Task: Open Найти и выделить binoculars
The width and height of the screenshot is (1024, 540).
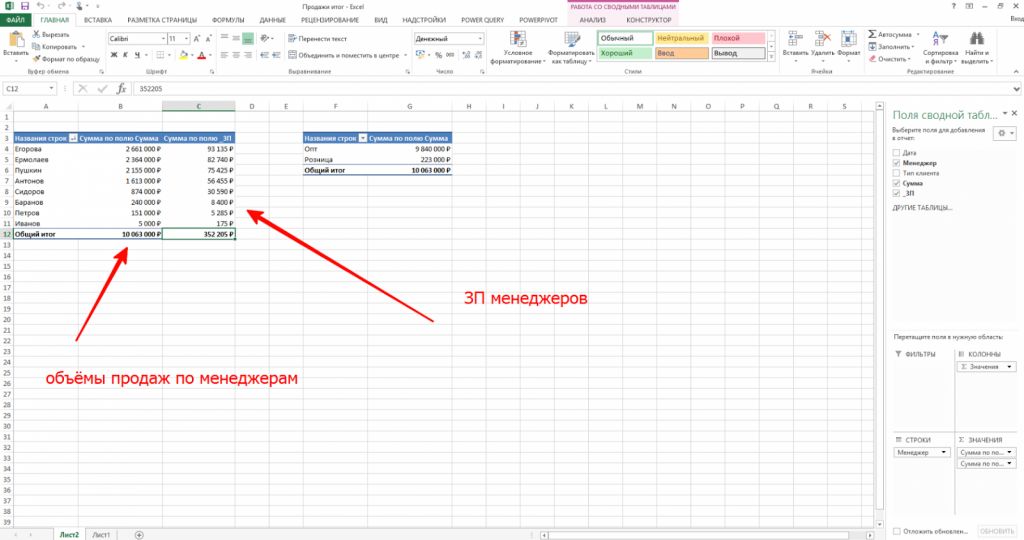Action: click(x=977, y=47)
